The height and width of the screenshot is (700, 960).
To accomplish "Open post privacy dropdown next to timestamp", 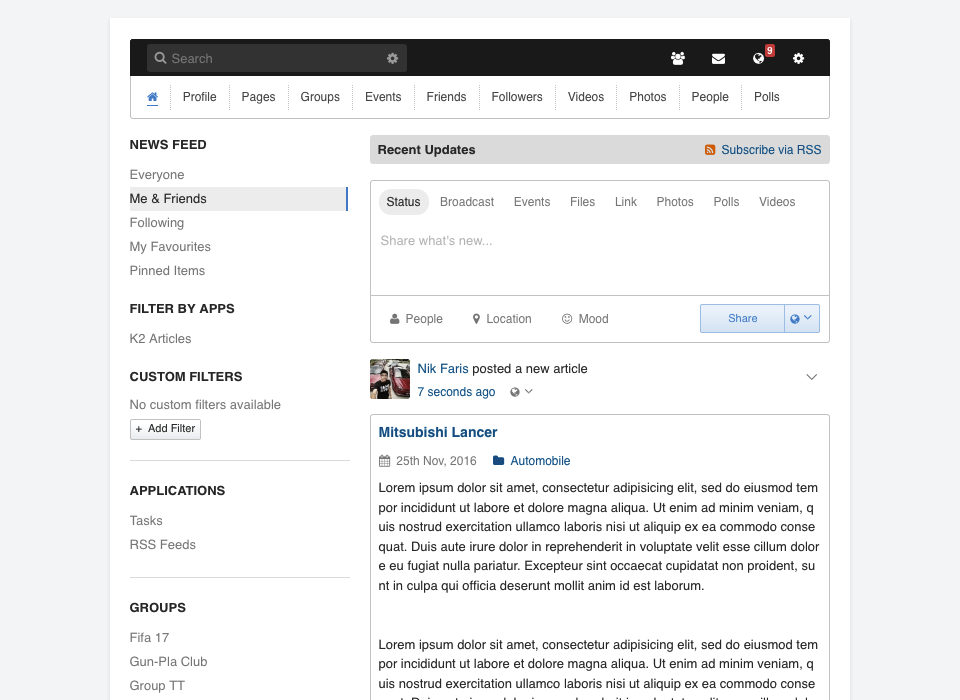I will tap(521, 392).
